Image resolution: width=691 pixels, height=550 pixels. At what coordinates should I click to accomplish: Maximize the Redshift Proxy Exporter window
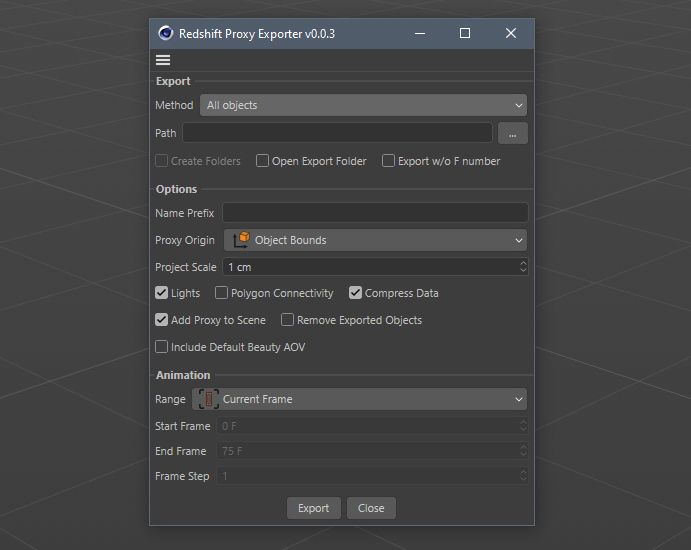point(465,33)
